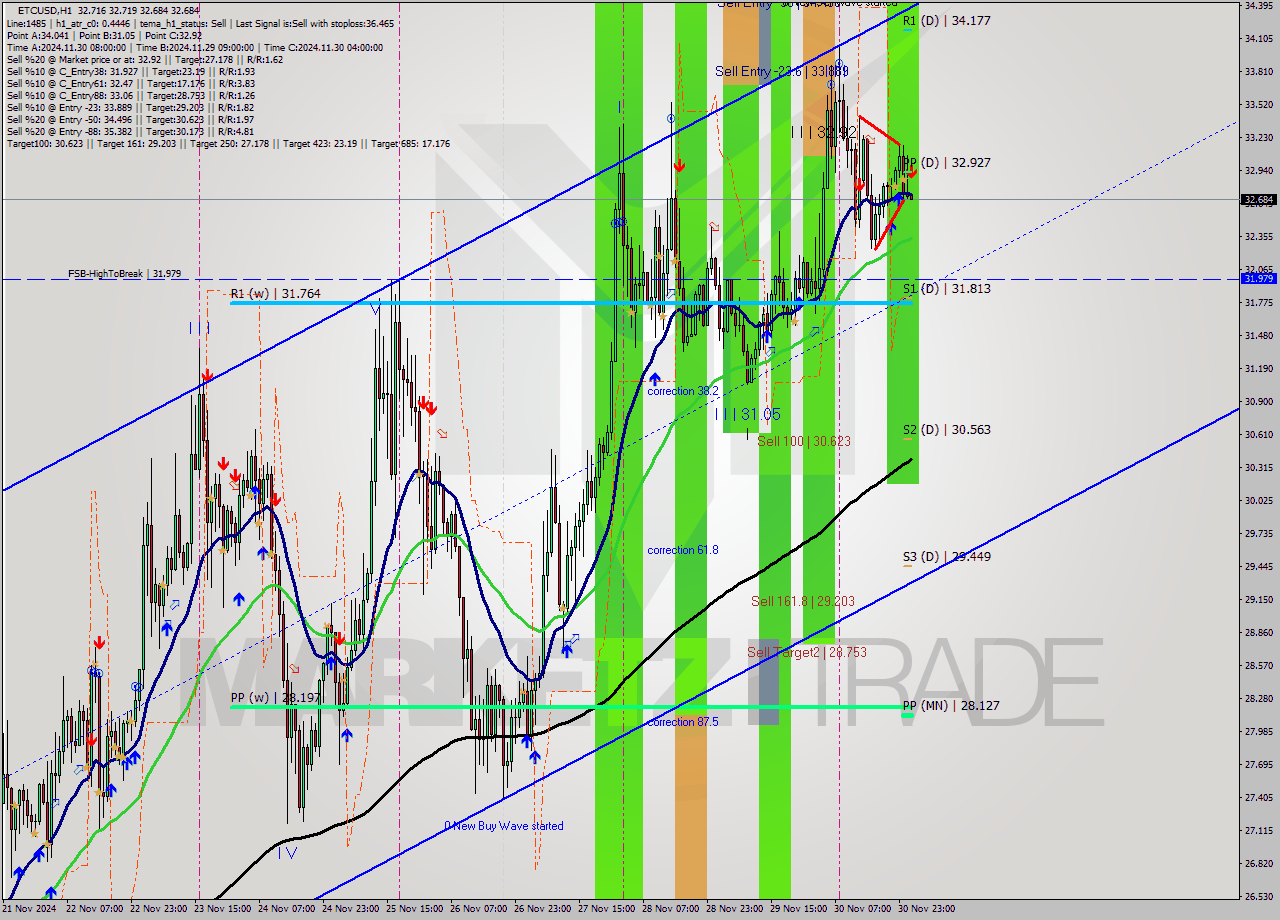Click the 29.150 price axis value
The image size is (1280, 920).
[1258, 599]
